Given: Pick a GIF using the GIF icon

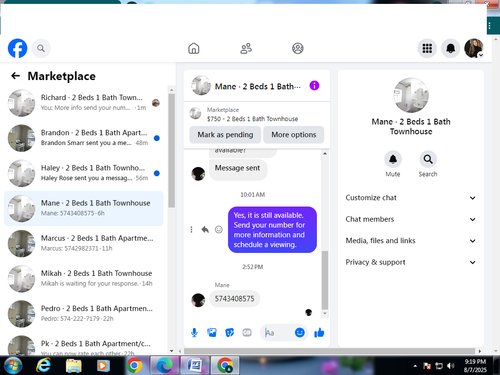Looking at the screenshot, I should 247,332.
